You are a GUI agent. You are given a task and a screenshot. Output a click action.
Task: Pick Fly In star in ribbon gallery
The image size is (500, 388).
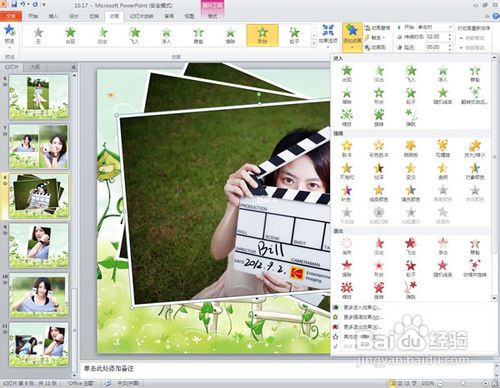(x=134, y=35)
